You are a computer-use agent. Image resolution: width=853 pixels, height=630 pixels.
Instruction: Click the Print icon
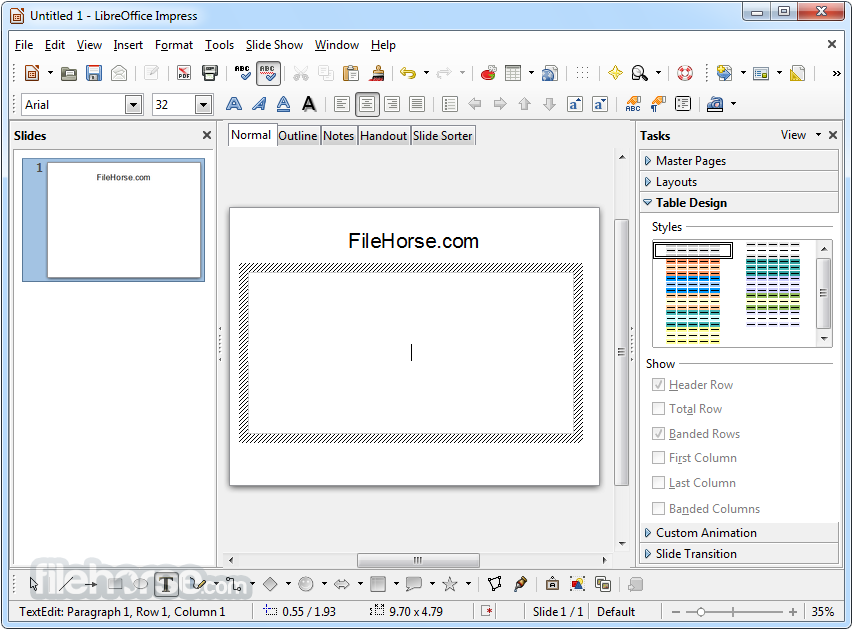click(x=209, y=73)
